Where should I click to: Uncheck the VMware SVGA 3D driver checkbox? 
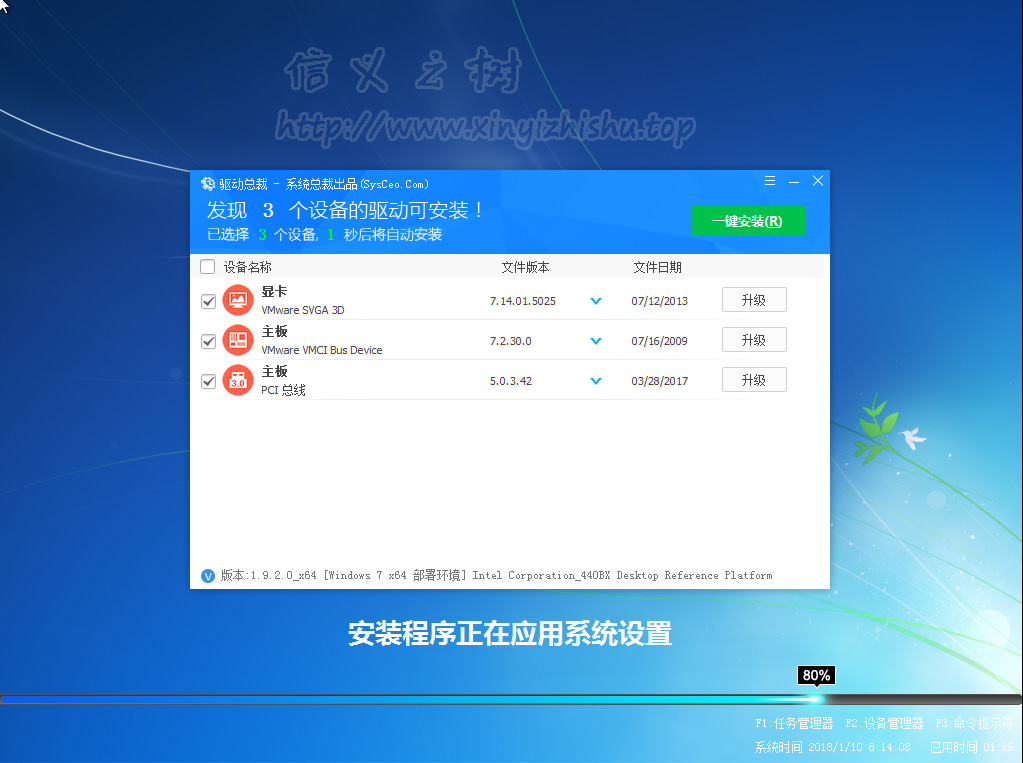click(x=208, y=301)
